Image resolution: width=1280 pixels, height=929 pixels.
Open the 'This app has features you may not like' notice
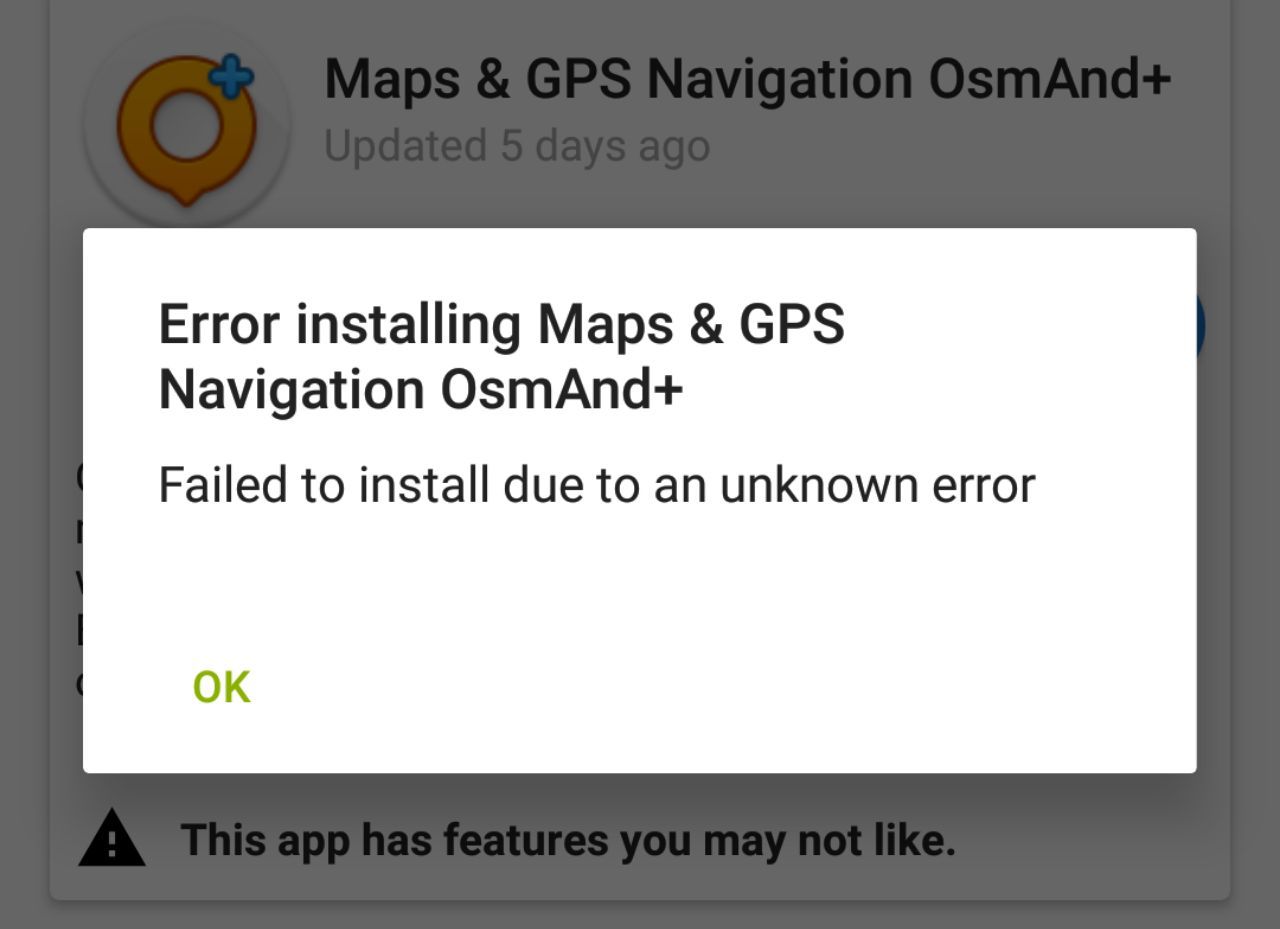(568, 840)
